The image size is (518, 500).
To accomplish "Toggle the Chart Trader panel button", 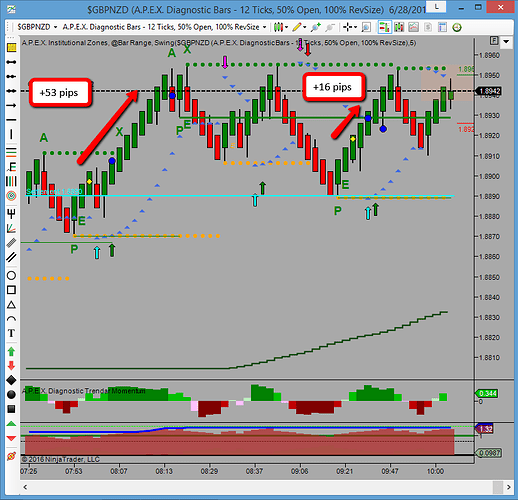I will pyautogui.click(x=384, y=27).
